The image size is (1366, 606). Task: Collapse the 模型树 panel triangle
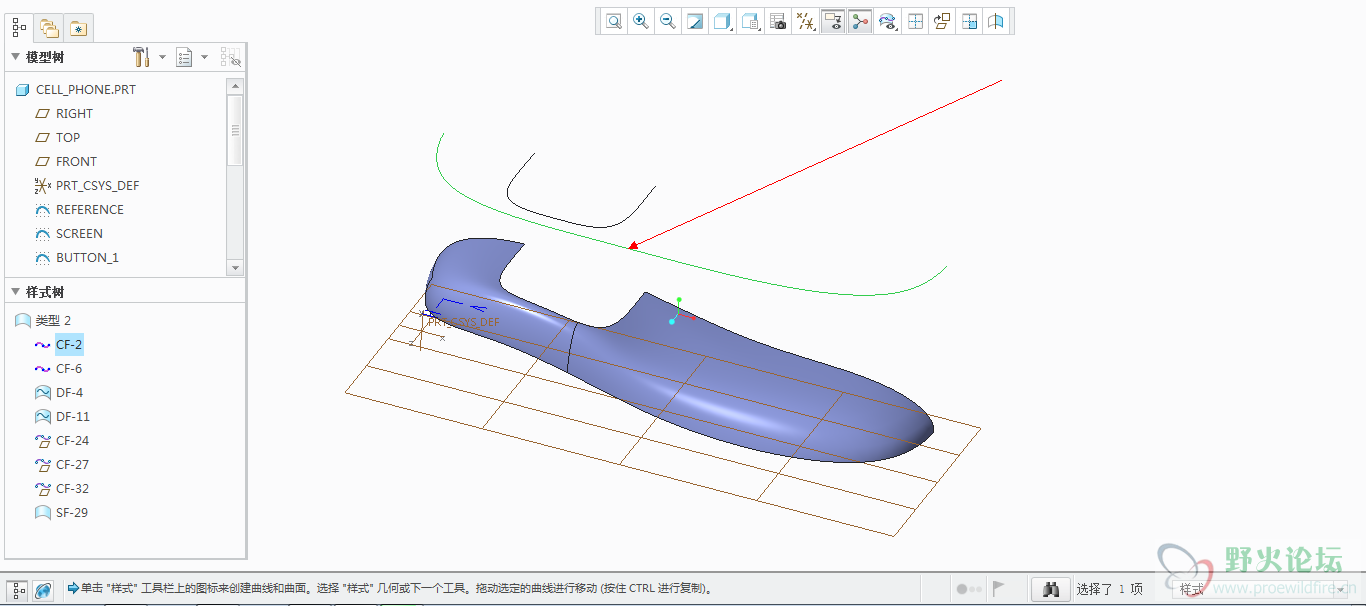(x=15, y=57)
